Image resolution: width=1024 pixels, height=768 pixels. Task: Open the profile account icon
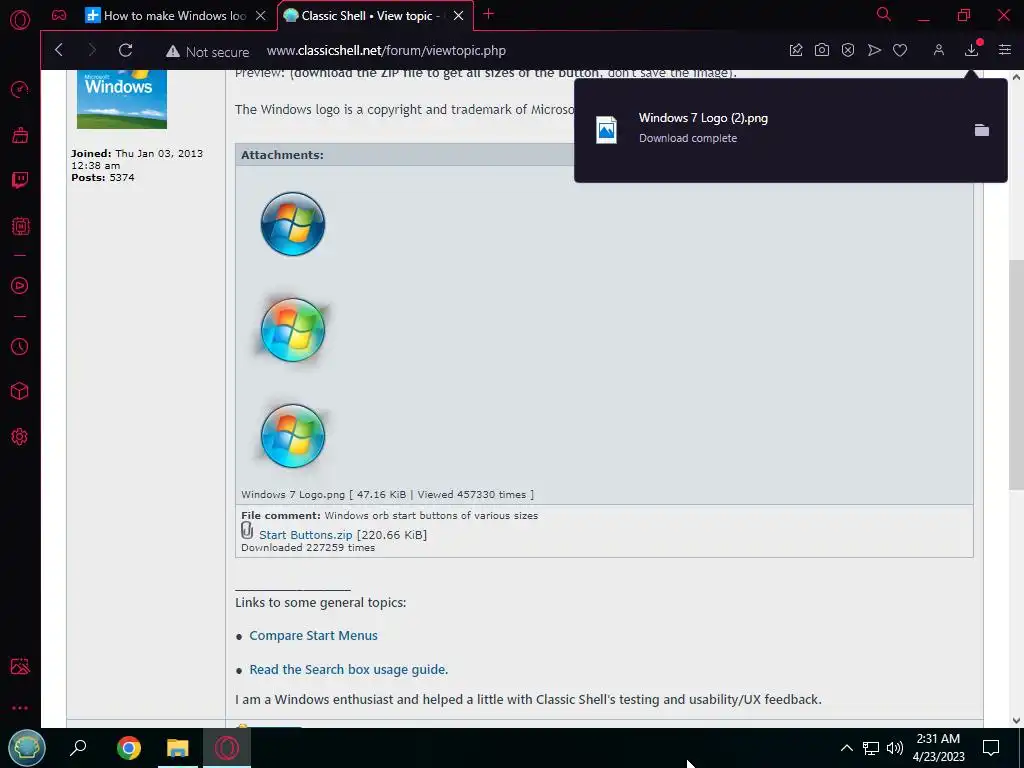[x=938, y=50]
